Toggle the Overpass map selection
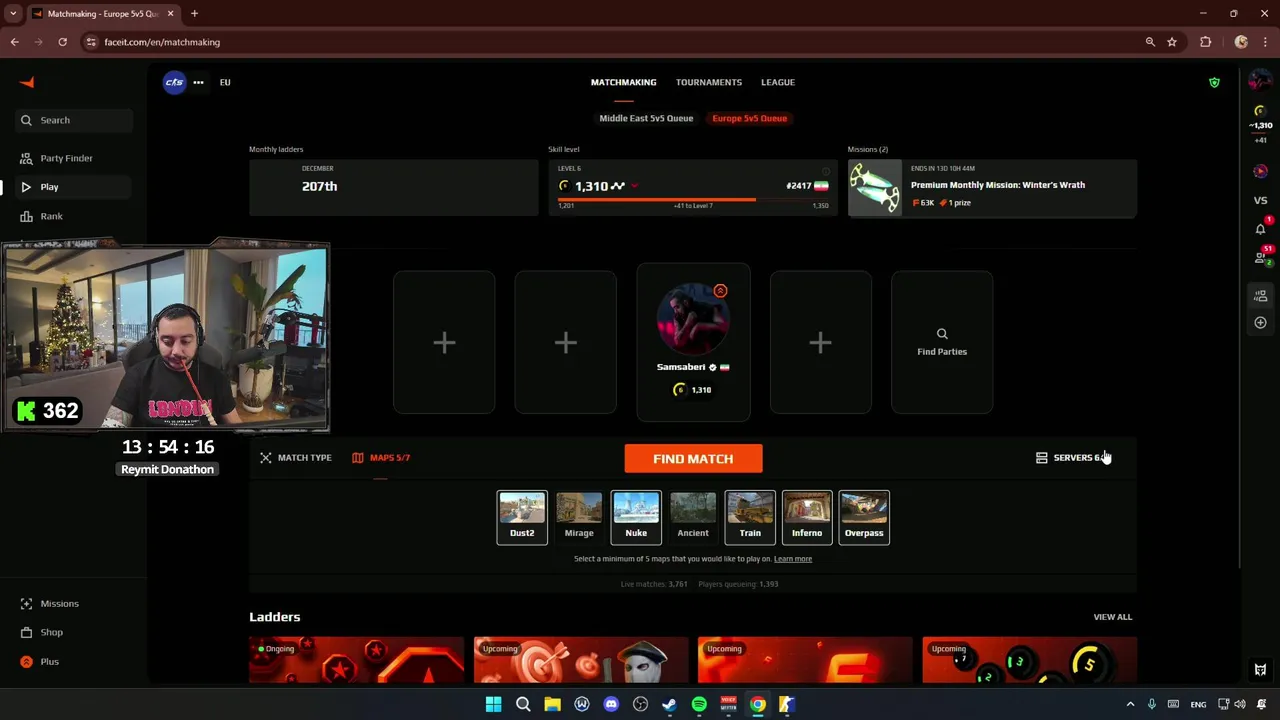Screen dimensions: 1280x720 coord(864,517)
